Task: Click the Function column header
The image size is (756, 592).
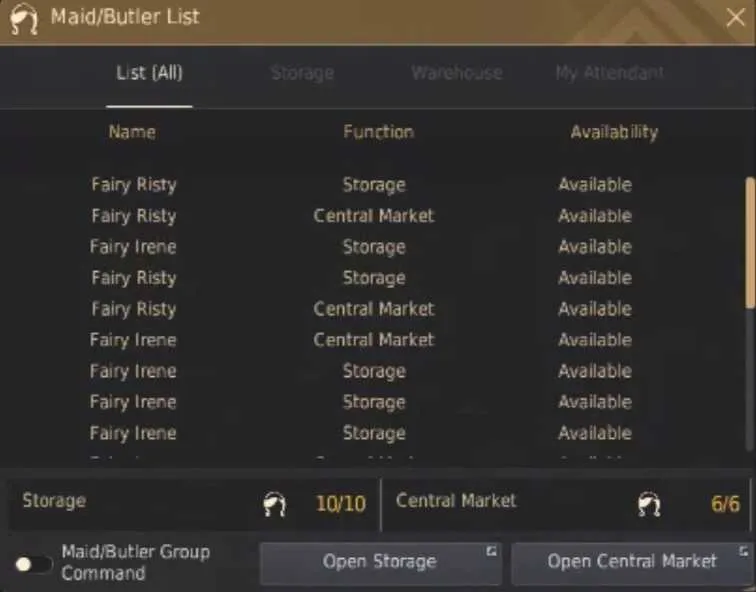Action: point(378,132)
